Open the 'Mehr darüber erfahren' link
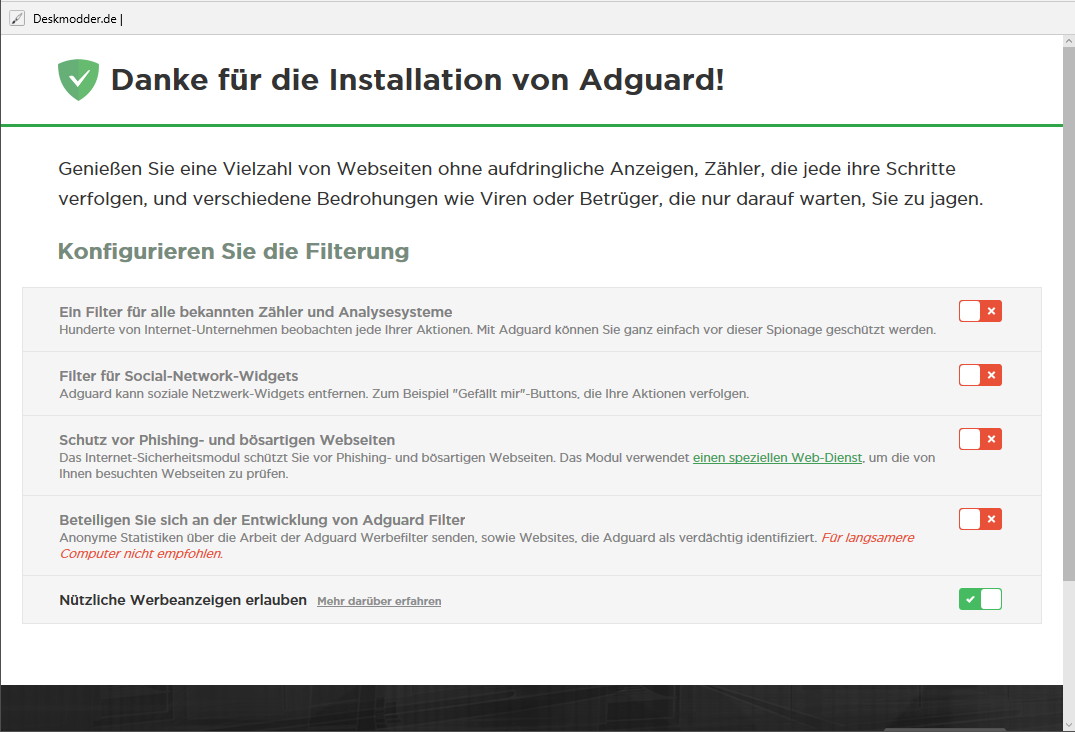Viewport: 1075px width, 732px height. [x=379, y=601]
